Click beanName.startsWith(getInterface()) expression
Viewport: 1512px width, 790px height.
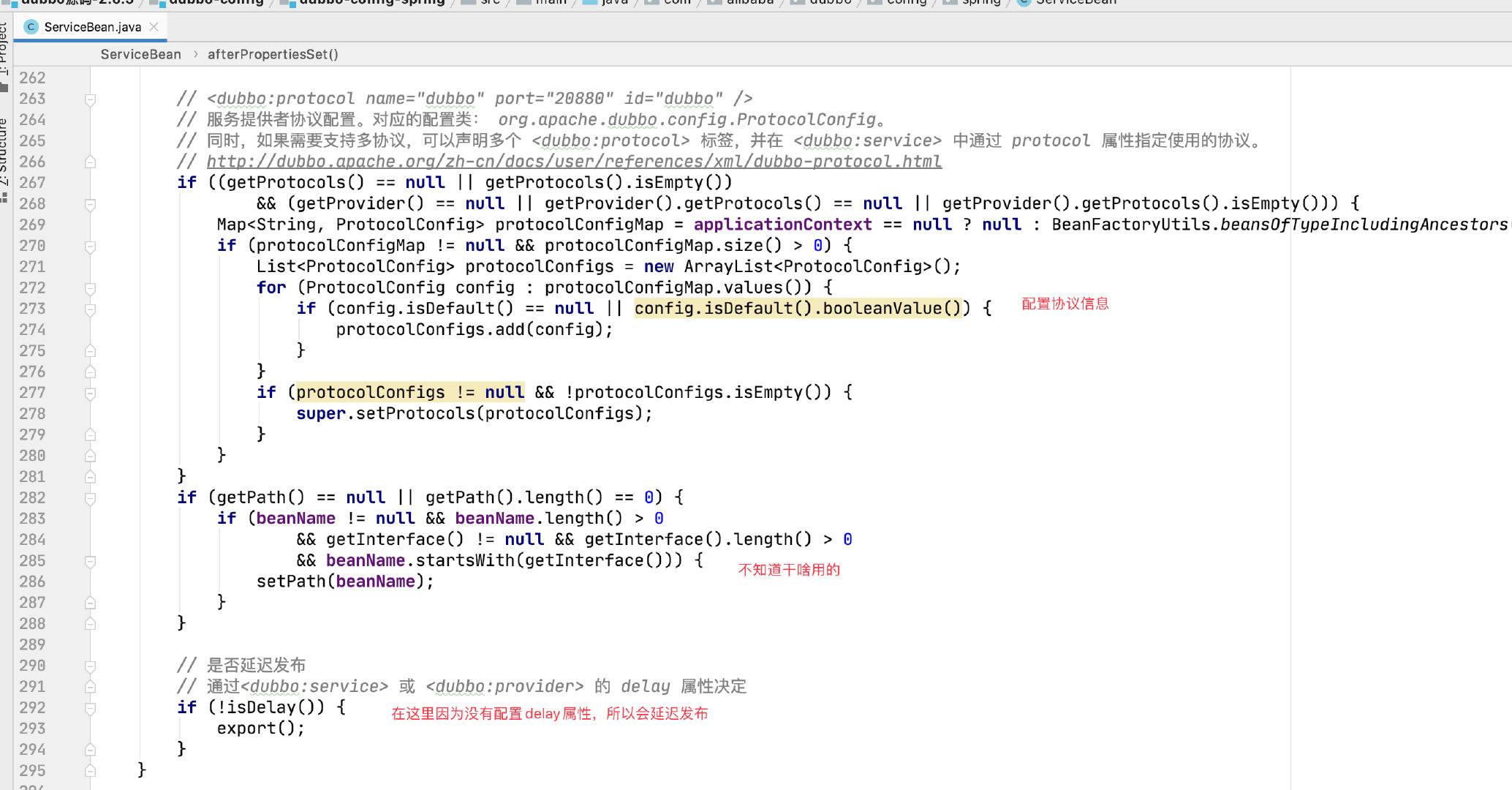pos(499,561)
